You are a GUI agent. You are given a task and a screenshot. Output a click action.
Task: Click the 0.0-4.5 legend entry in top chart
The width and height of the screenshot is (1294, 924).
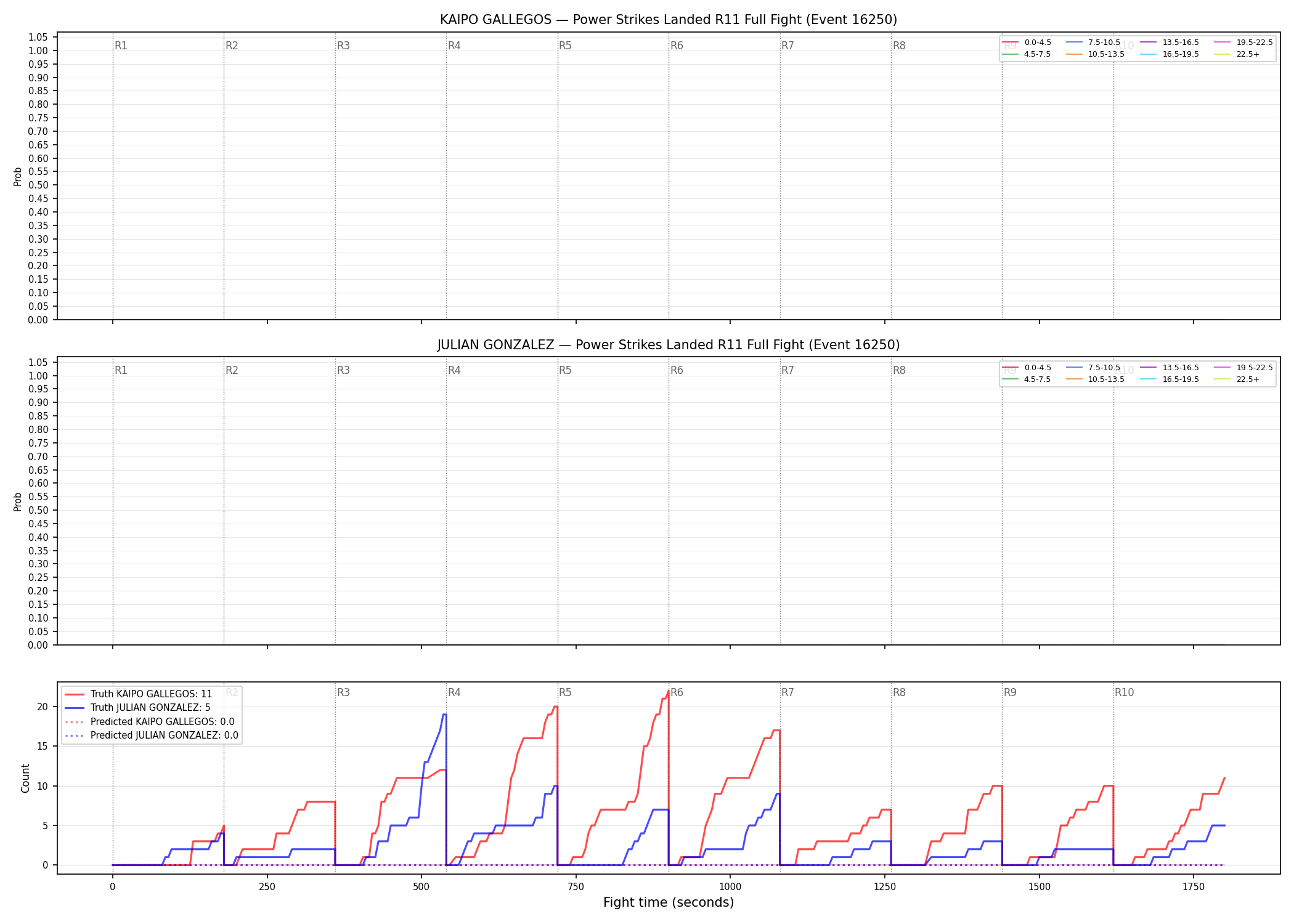(1027, 43)
